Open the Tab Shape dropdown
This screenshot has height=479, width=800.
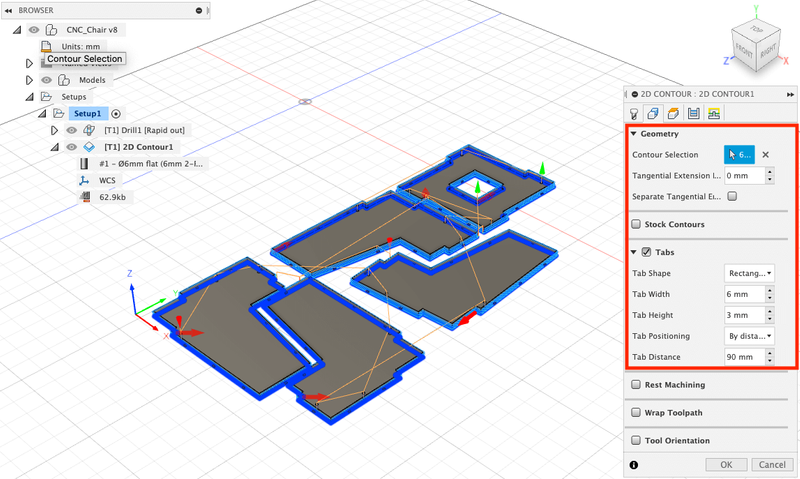pos(749,273)
